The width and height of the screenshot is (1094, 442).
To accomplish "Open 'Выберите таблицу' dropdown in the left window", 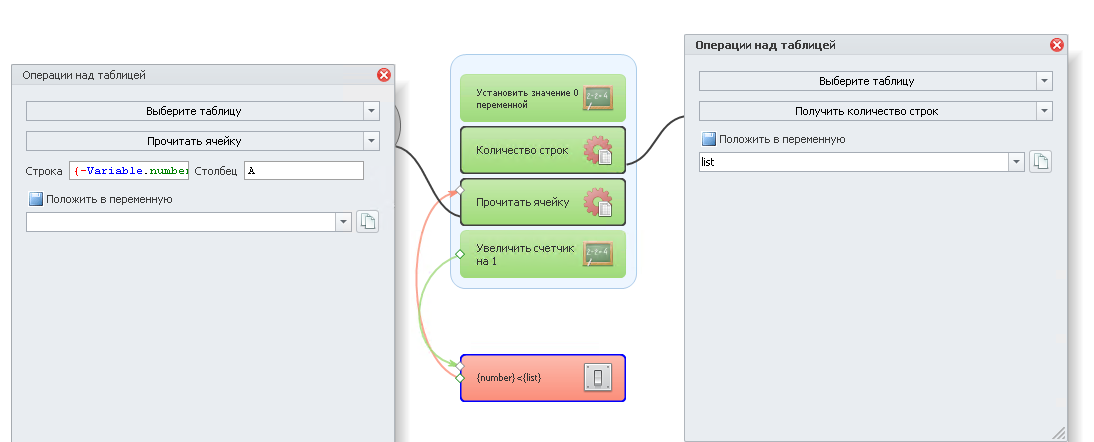I will point(372,111).
